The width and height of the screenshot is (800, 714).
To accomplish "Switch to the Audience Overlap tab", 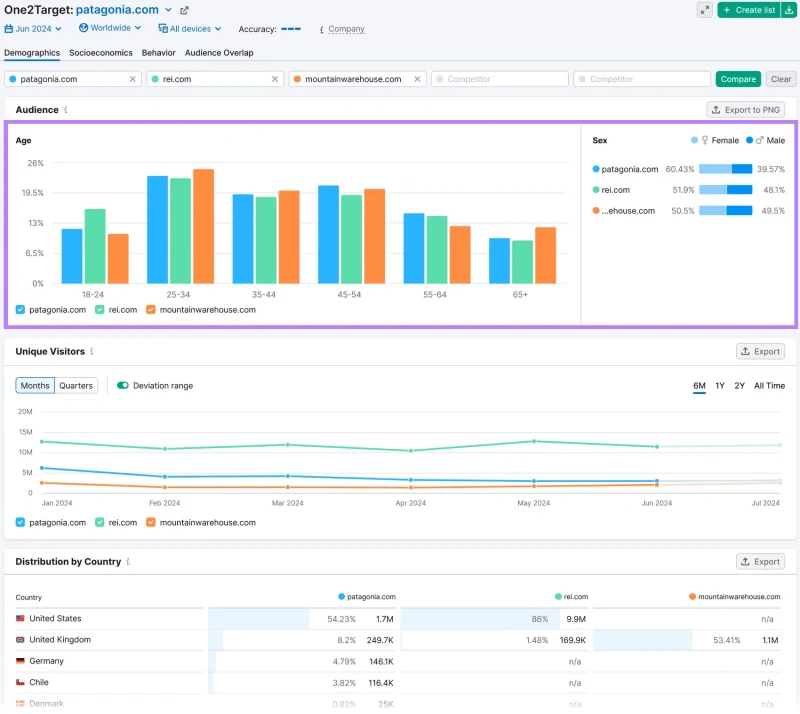I will (219, 53).
